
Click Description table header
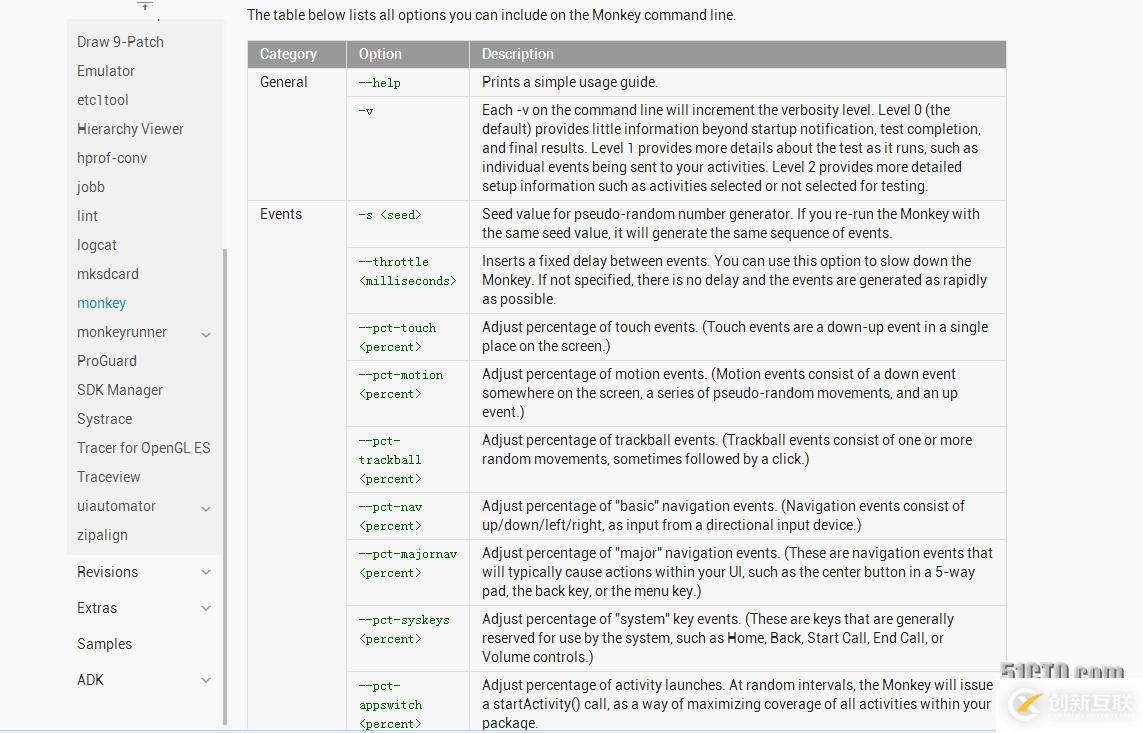click(738, 54)
